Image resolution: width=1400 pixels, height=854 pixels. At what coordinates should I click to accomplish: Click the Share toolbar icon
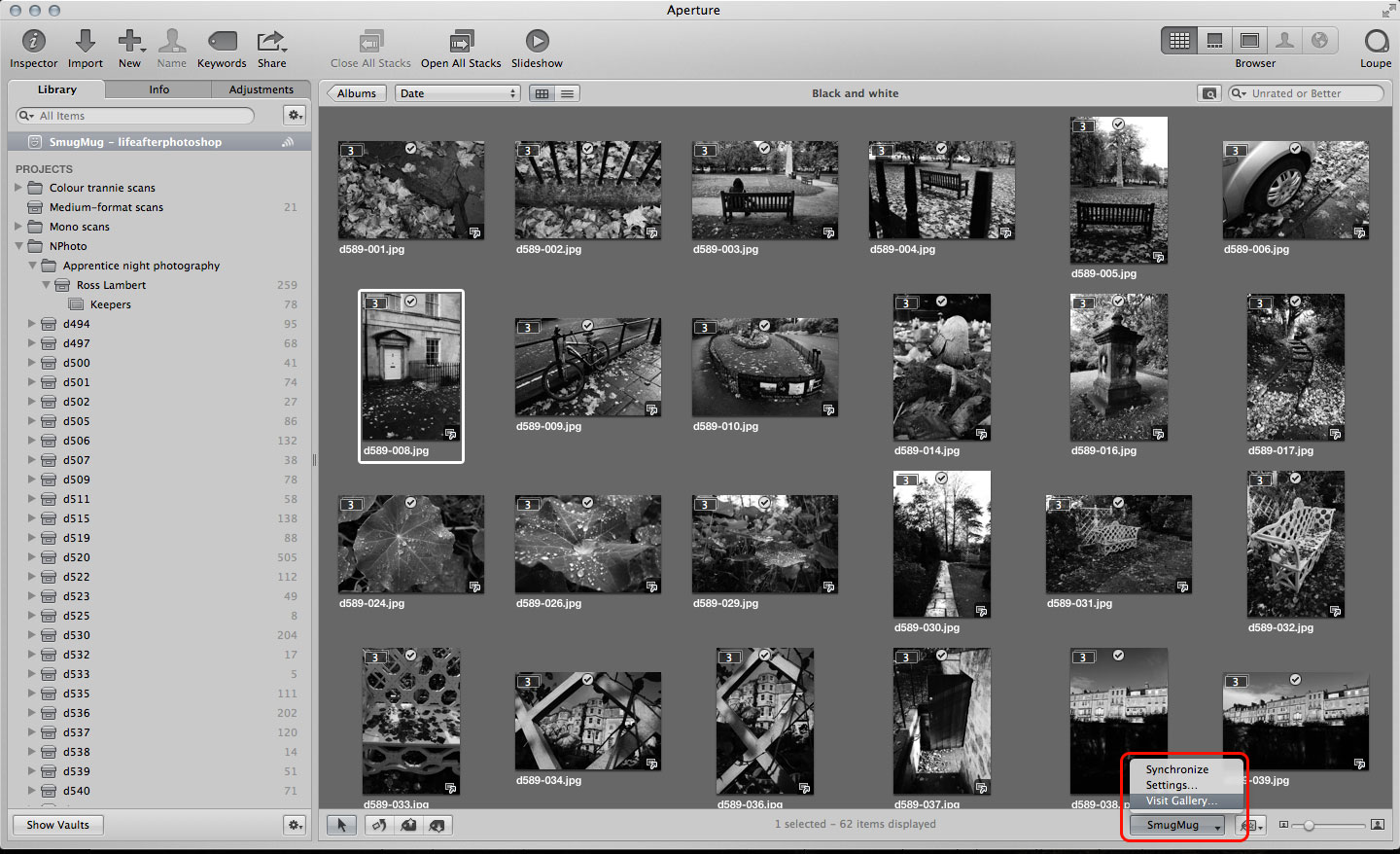pyautogui.click(x=271, y=41)
